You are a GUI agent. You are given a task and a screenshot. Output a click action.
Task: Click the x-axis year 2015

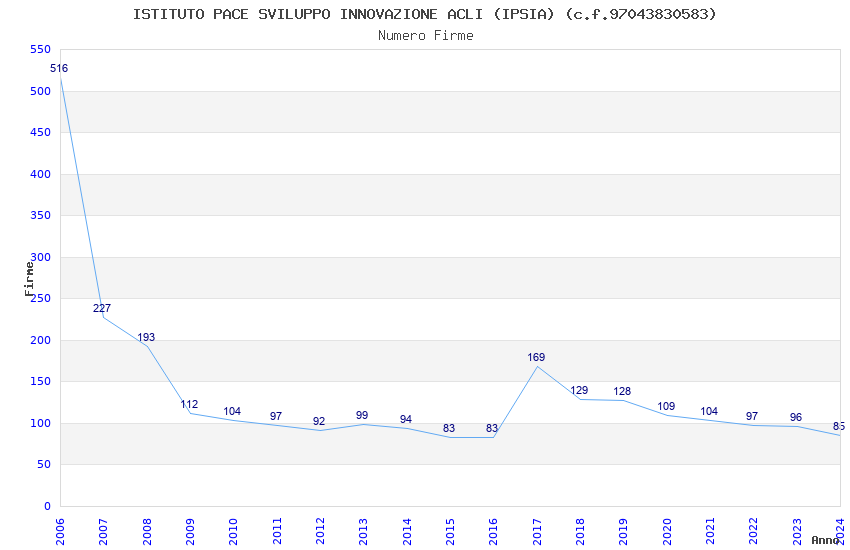[450, 532]
